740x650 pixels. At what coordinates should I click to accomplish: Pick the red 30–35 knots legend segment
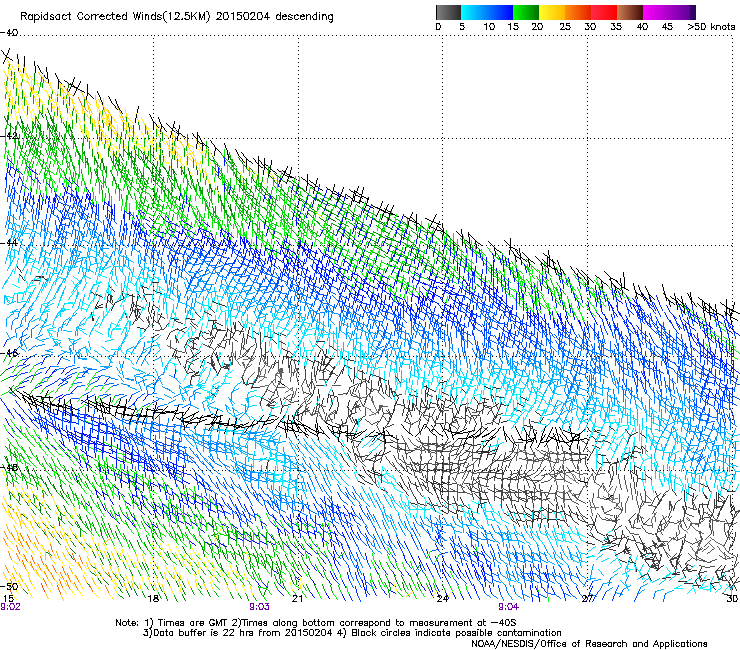(x=604, y=12)
